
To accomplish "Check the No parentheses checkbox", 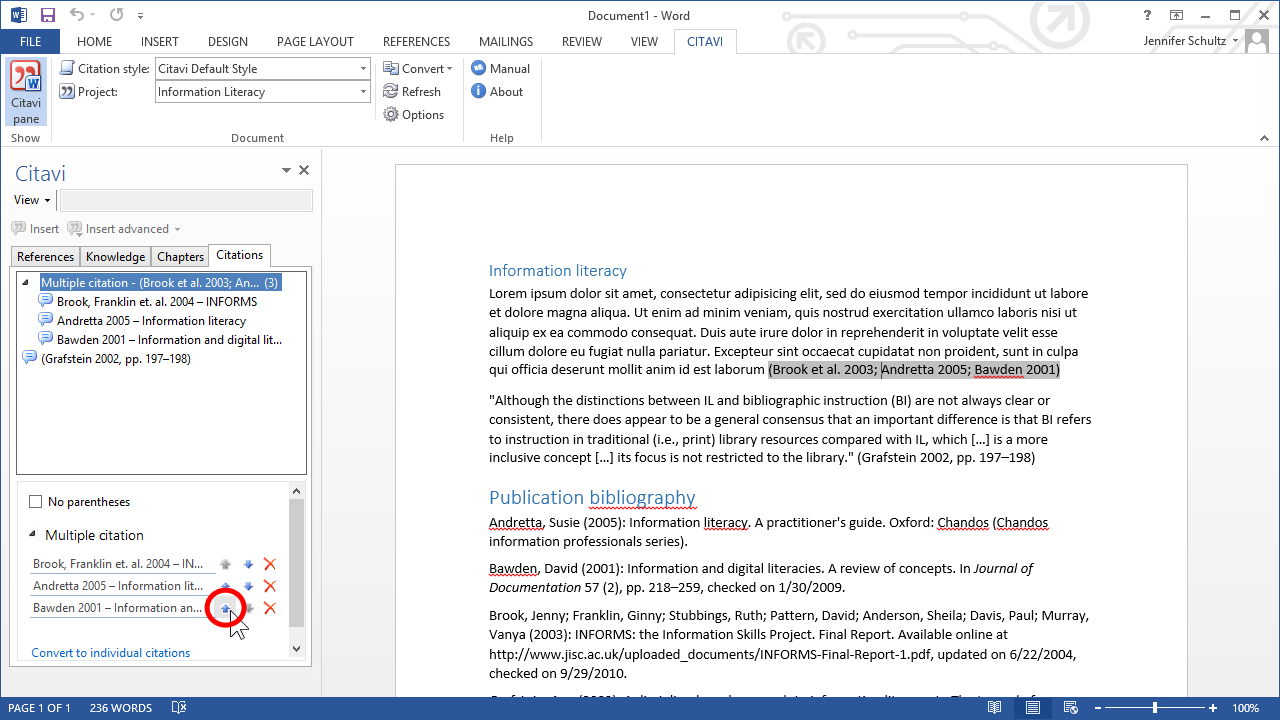I will click(36, 502).
